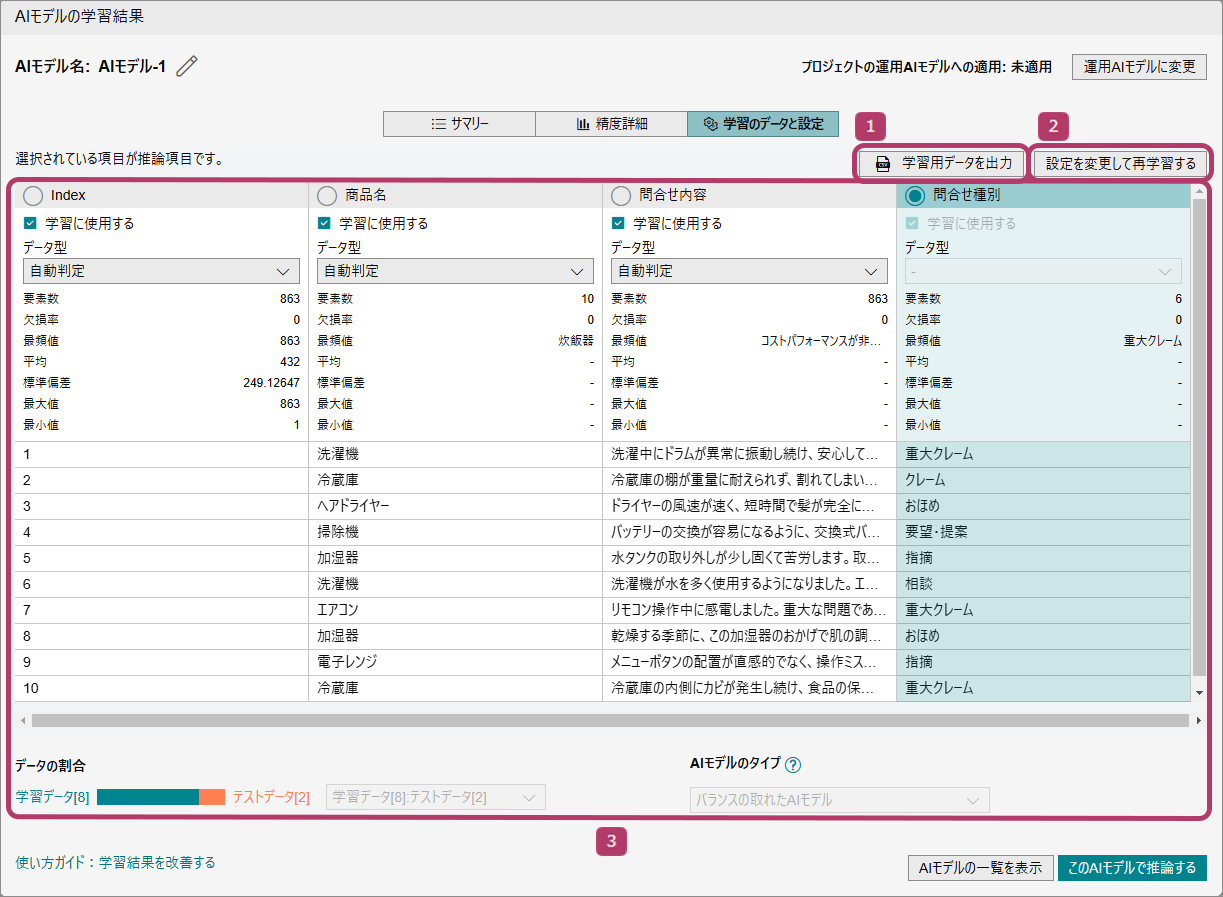Click the おほめ cell in row 3
Image resolution: width=1223 pixels, height=897 pixels.
(x=1044, y=506)
